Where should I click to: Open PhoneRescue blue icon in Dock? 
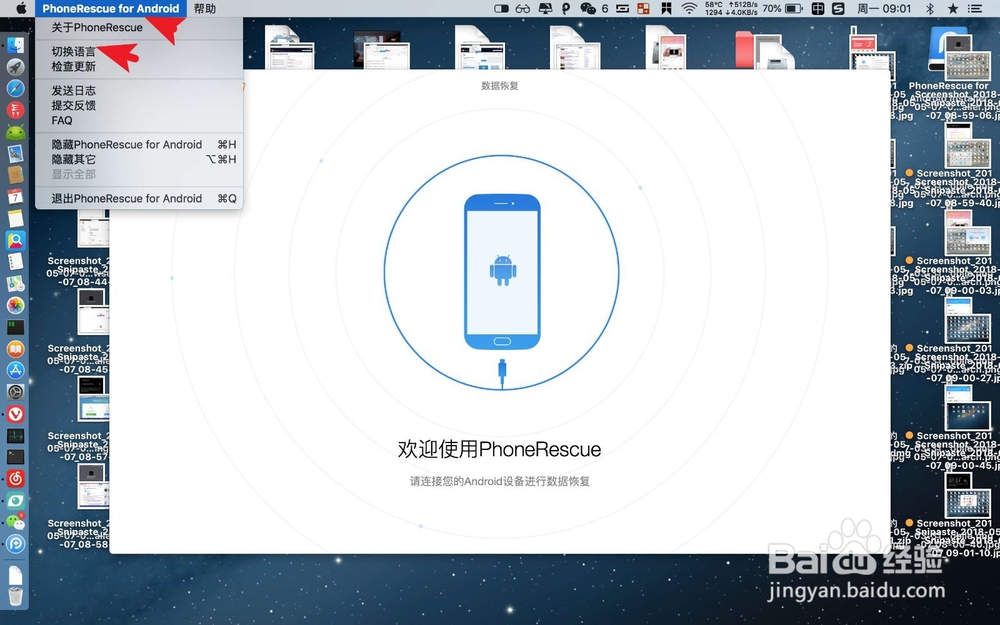click(15, 543)
